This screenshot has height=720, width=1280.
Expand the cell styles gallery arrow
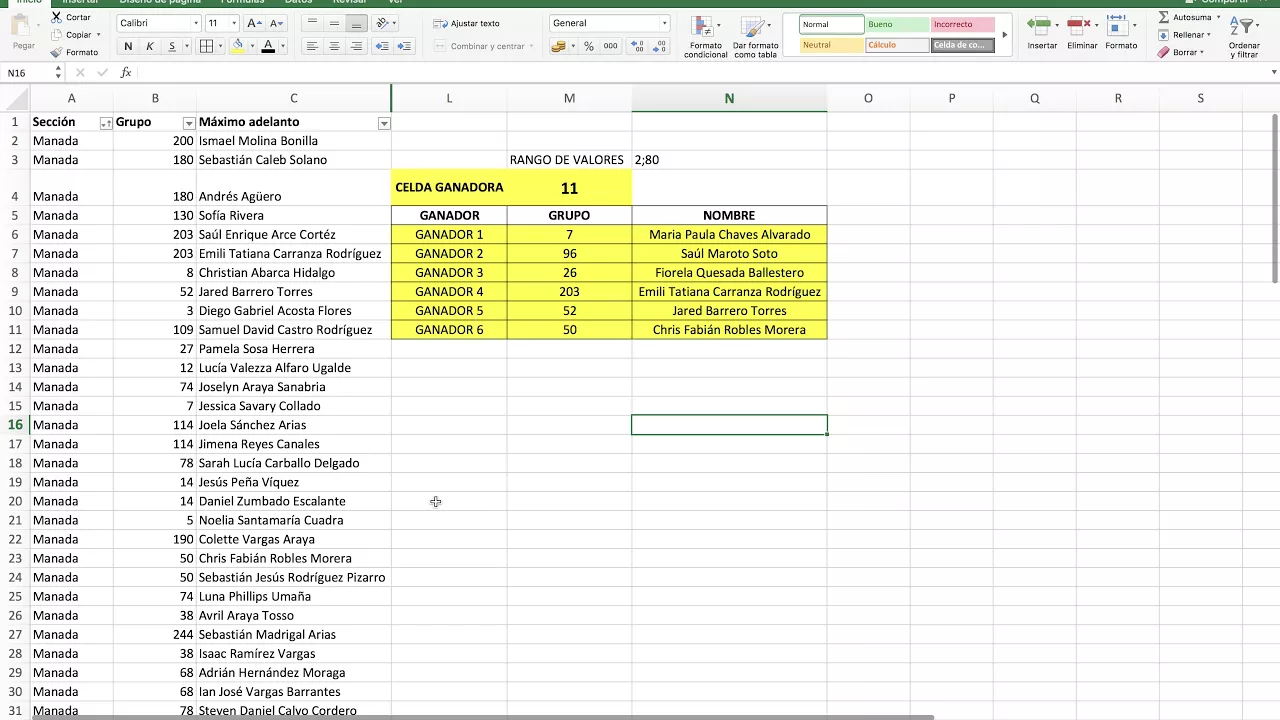[x=1005, y=35]
